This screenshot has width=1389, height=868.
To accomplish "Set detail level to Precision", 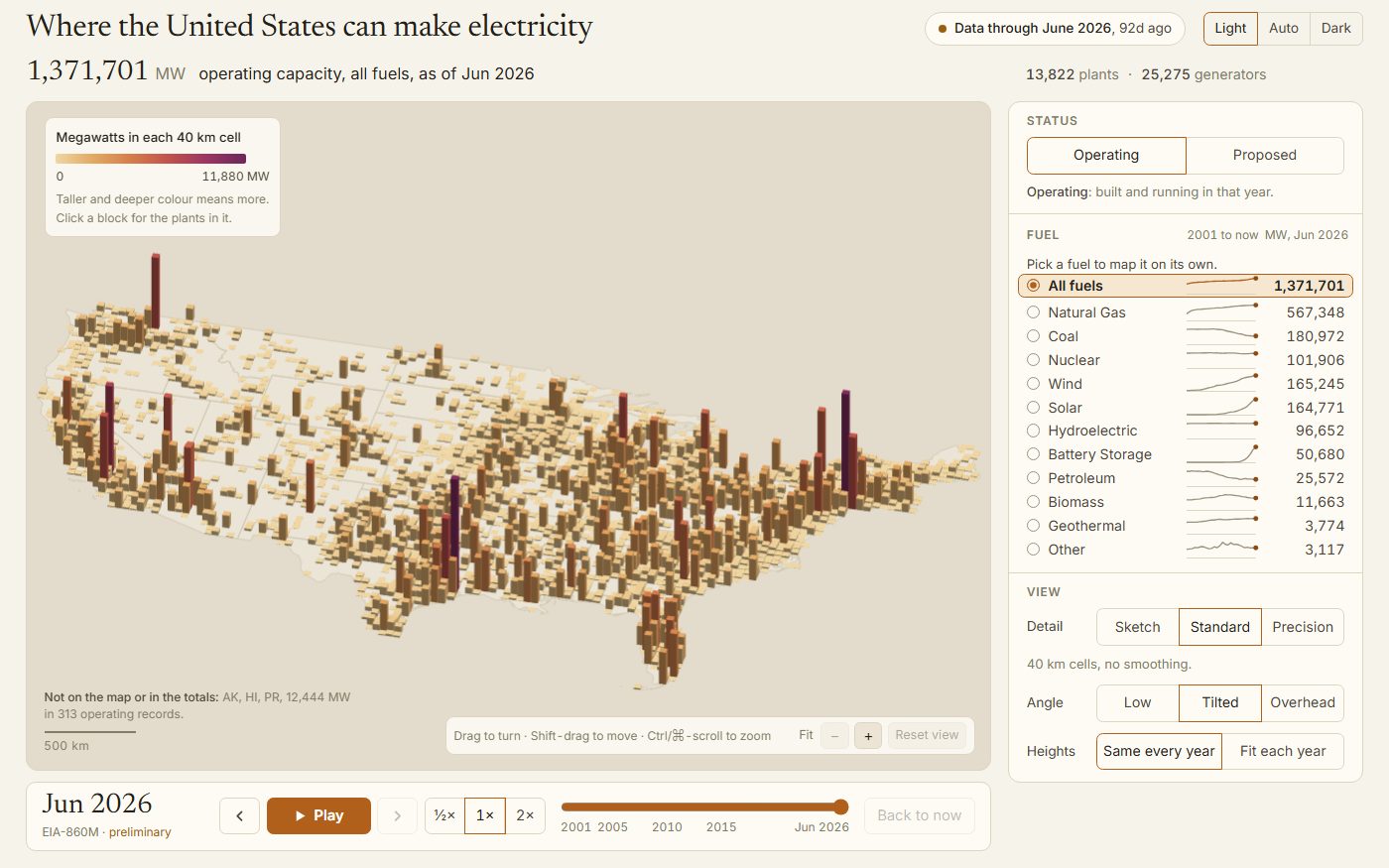I will 1303,627.
